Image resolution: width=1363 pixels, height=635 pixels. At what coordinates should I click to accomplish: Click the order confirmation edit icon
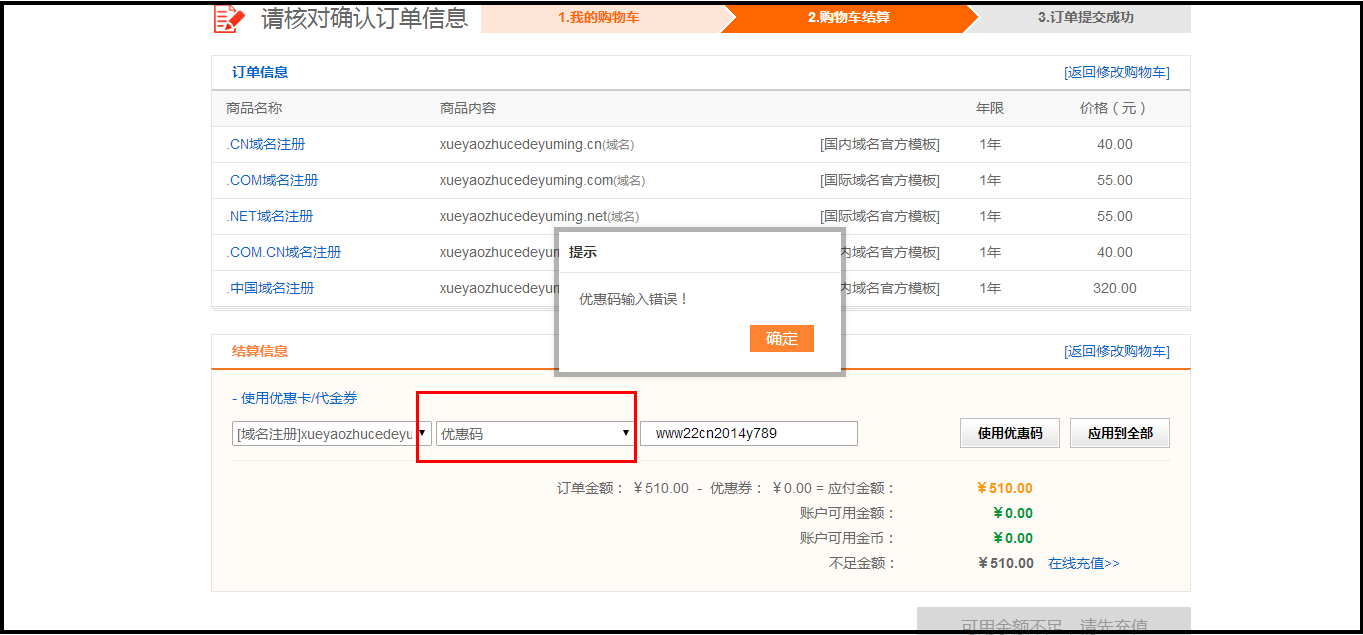pos(230,19)
